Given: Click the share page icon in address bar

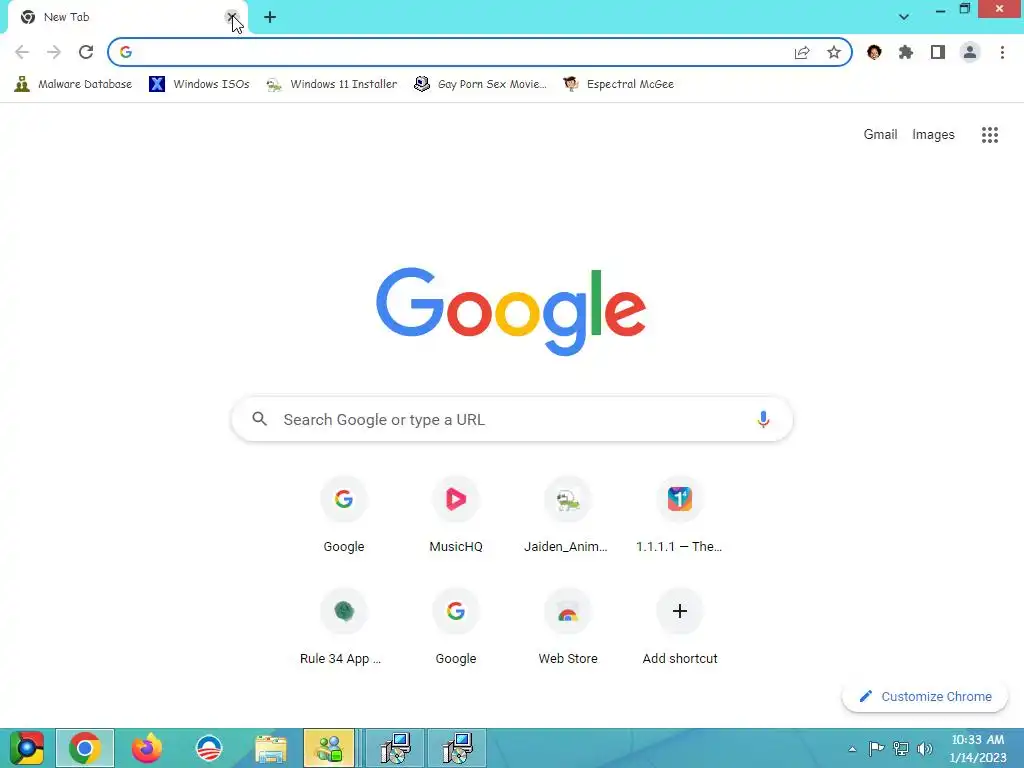Looking at the screenshot, I should pyautogui.click(x=802, y=53).
